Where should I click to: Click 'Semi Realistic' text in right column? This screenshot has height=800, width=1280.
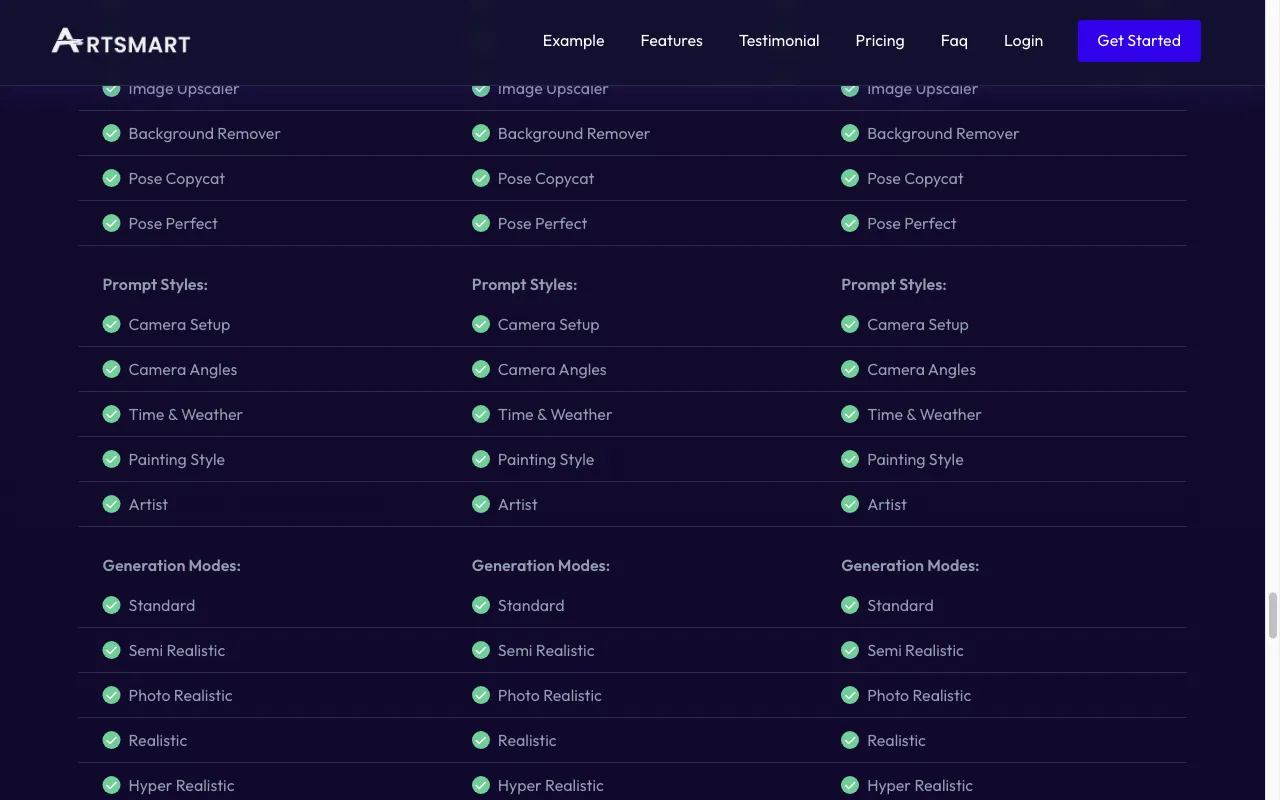[915, 650]
